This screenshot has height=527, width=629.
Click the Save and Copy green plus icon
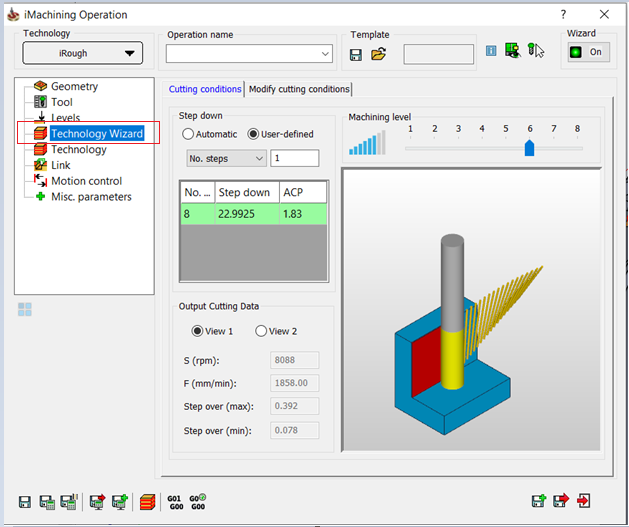[x=539, y=501]
